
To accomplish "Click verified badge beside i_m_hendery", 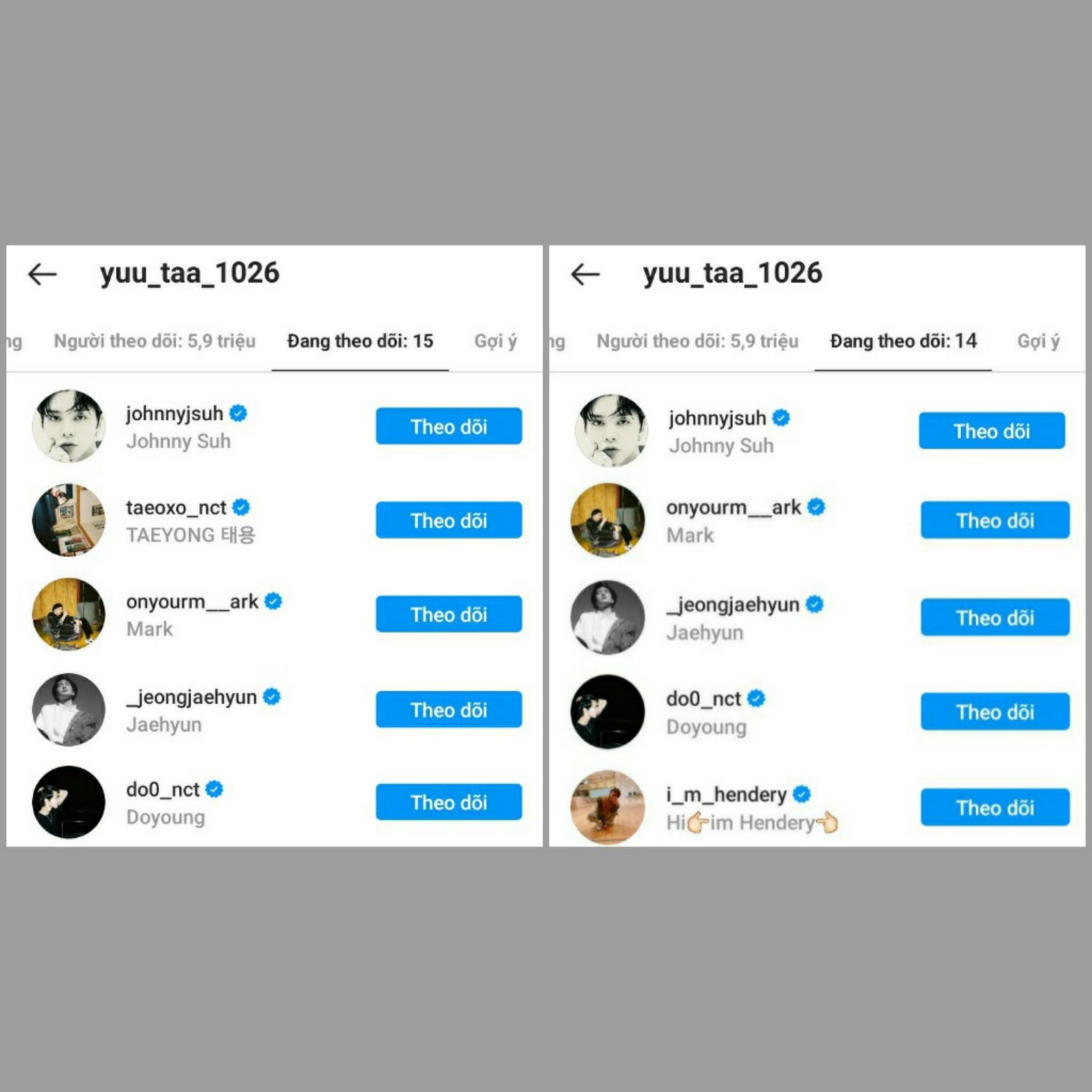I will click(801, 793).
